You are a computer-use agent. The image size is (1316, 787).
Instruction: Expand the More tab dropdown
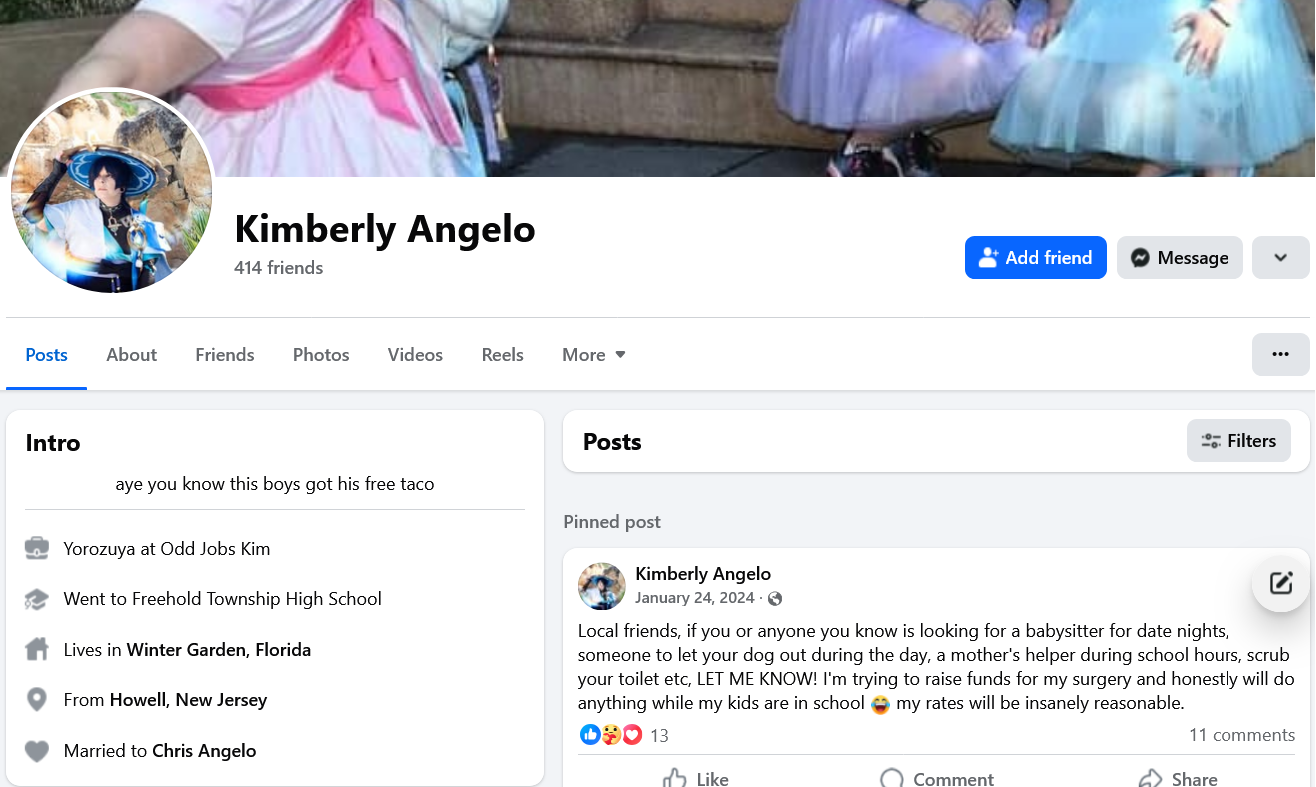(593, 355)
